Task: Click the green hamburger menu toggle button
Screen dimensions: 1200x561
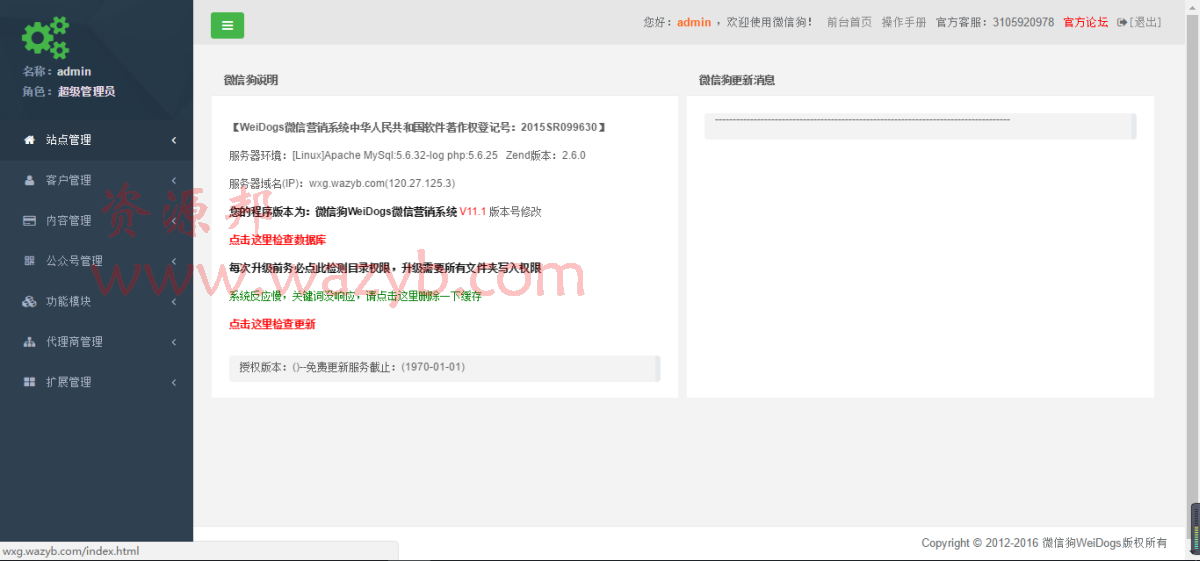Action: 227,25
